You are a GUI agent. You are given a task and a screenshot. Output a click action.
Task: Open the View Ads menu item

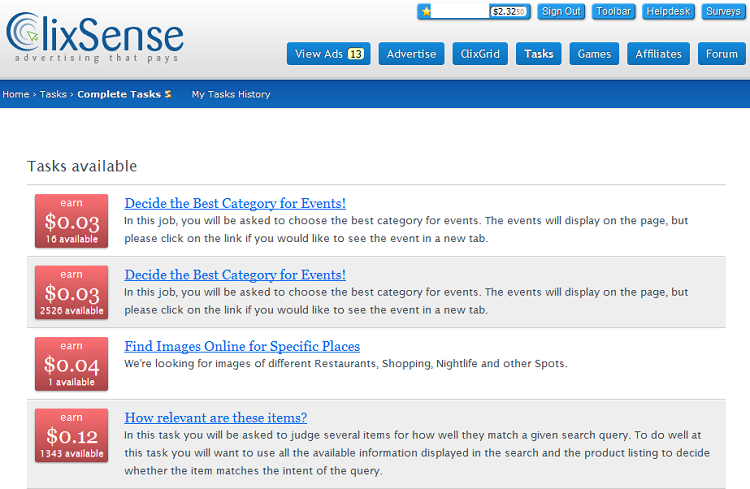[x=329, y=54]
